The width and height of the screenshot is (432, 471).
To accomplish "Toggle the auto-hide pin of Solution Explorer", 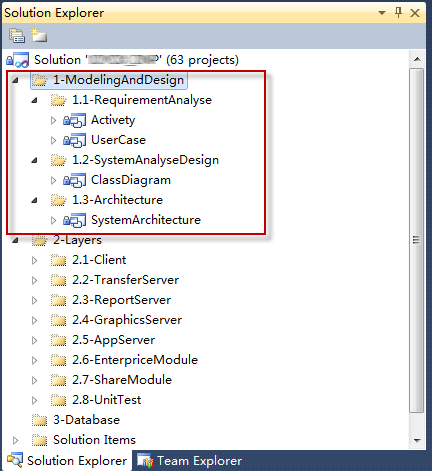I will point(398,13).
